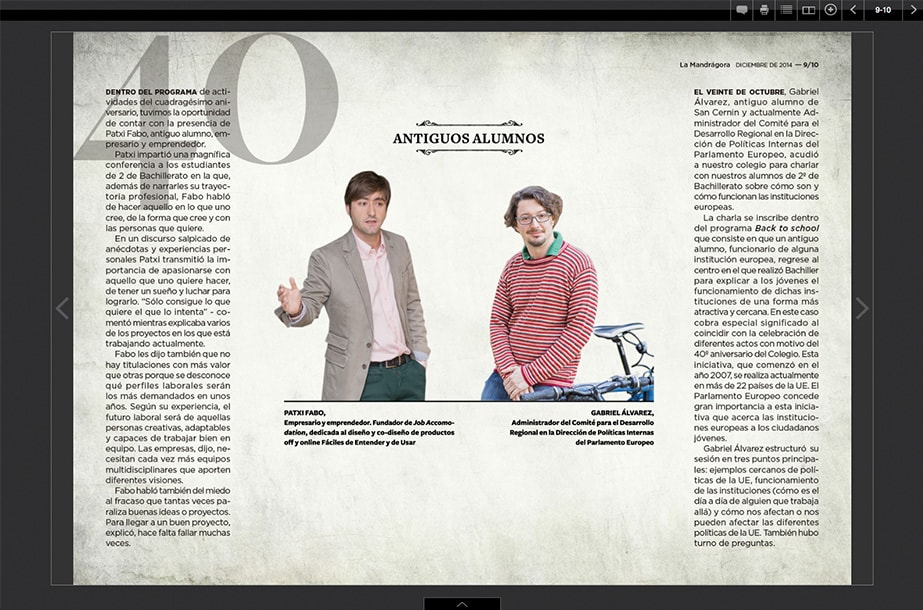This screenshot has width=923, height=610.
Task: Click the 'Dentro del programa' article column
Action: 169,320
